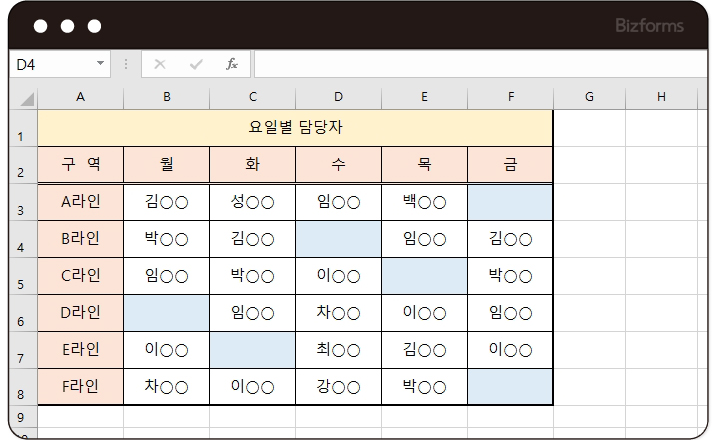Viewport: 715px width, 440px height.
Task: Click the enter checkmark formula icon
Action: 196,64
